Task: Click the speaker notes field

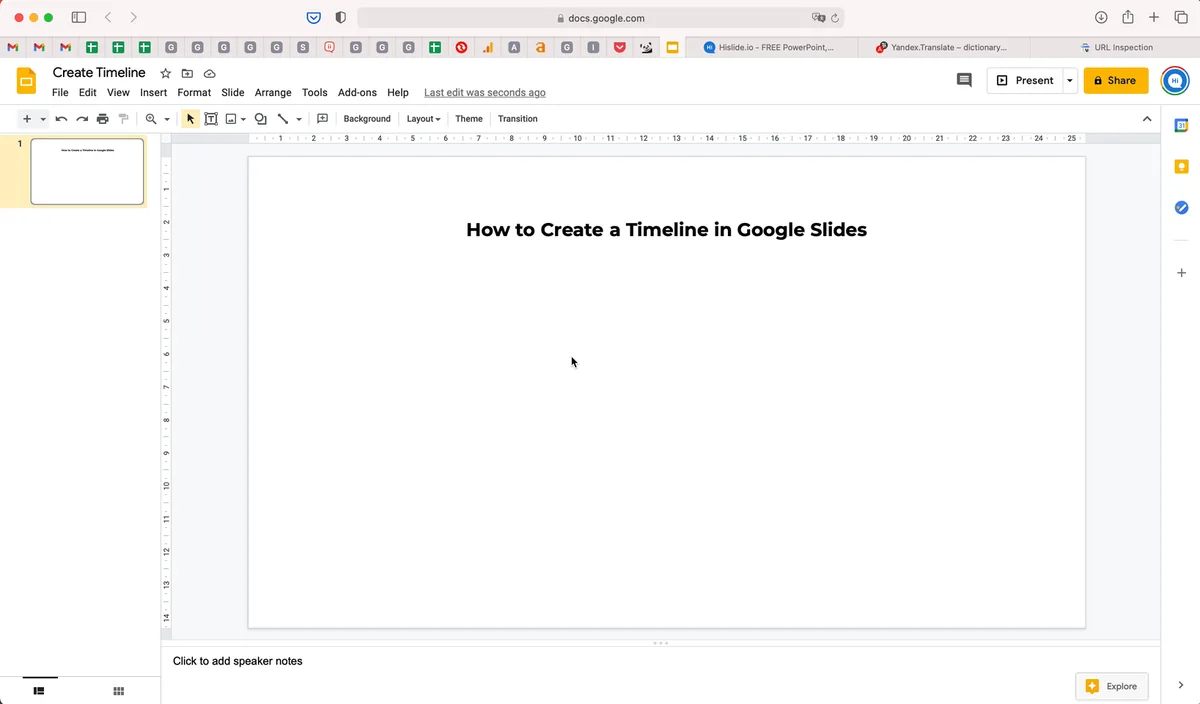Action: coord(660,661)
